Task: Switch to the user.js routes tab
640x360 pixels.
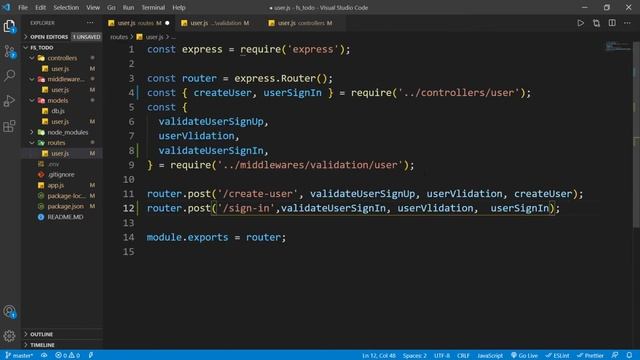Action: (x=138, y=23)
